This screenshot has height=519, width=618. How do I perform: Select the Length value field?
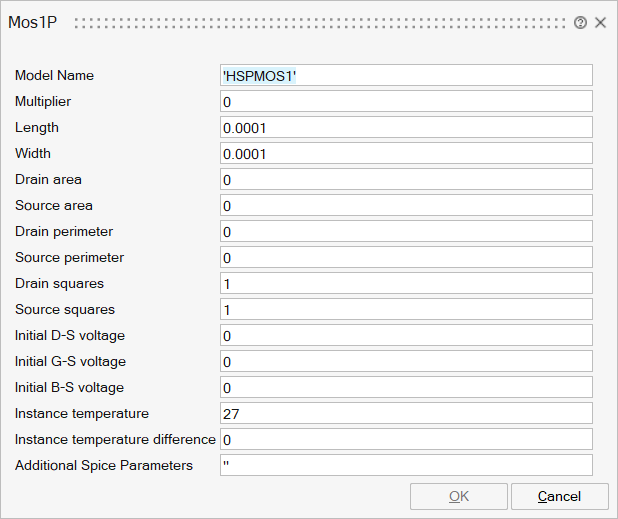point(406,127)
